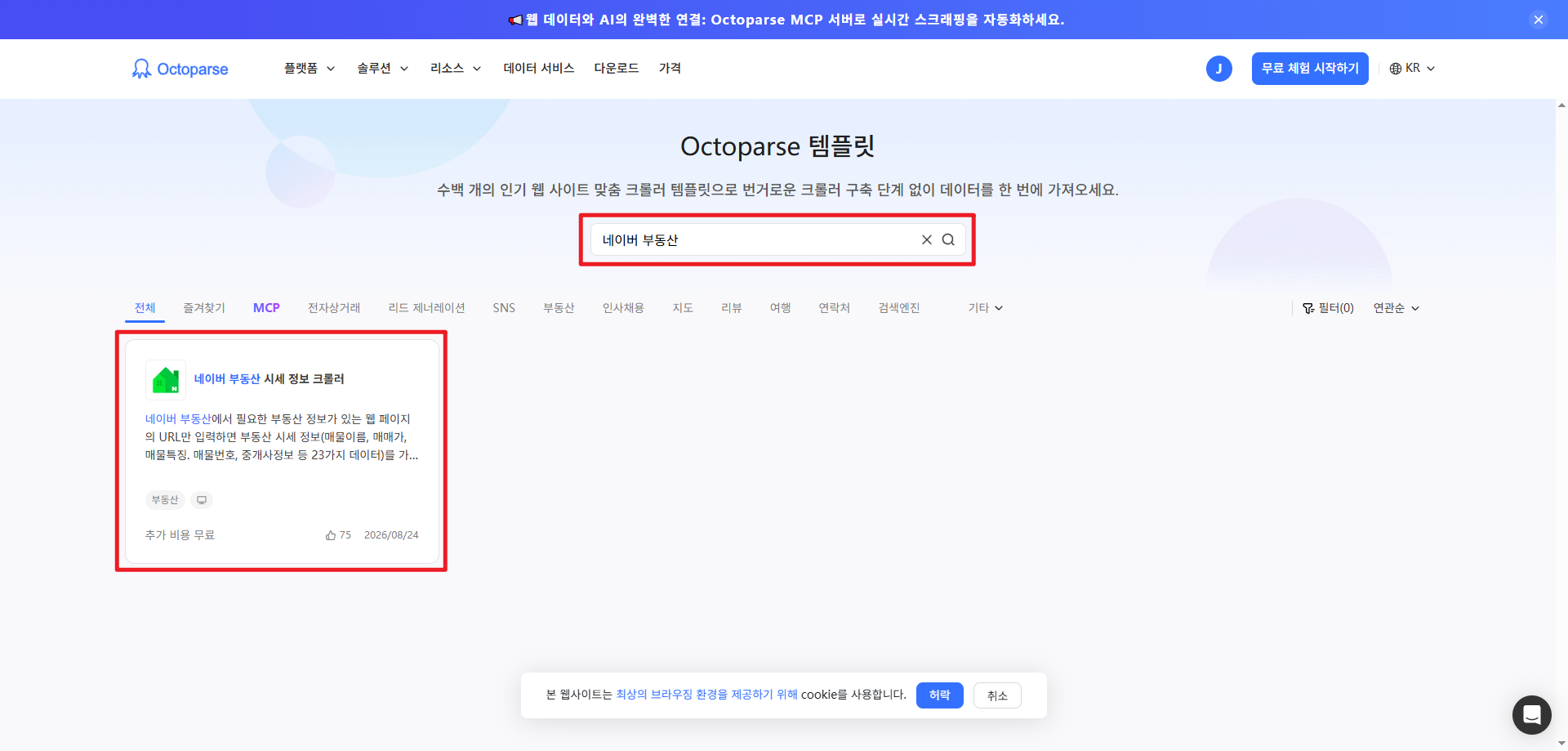Open the user avatar J icon

click(x=1218, y=69)
